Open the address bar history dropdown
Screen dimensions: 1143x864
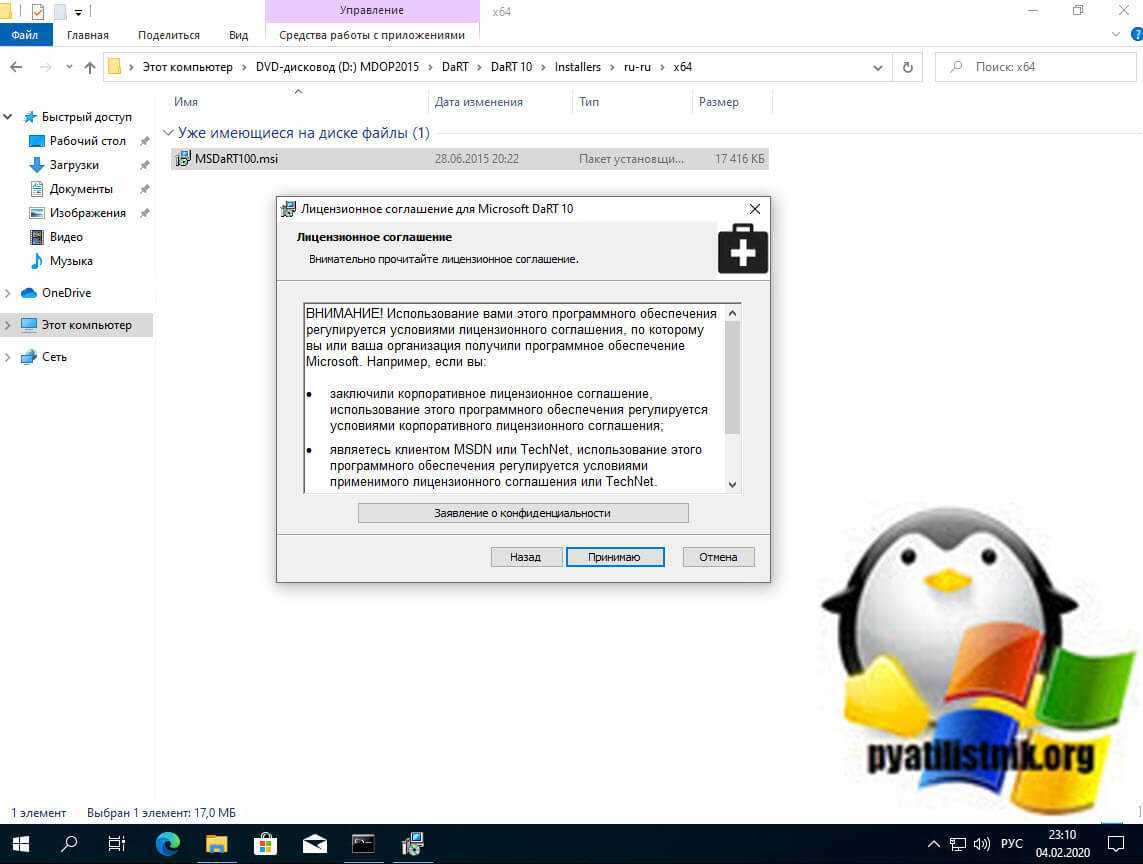click(878, 67)
